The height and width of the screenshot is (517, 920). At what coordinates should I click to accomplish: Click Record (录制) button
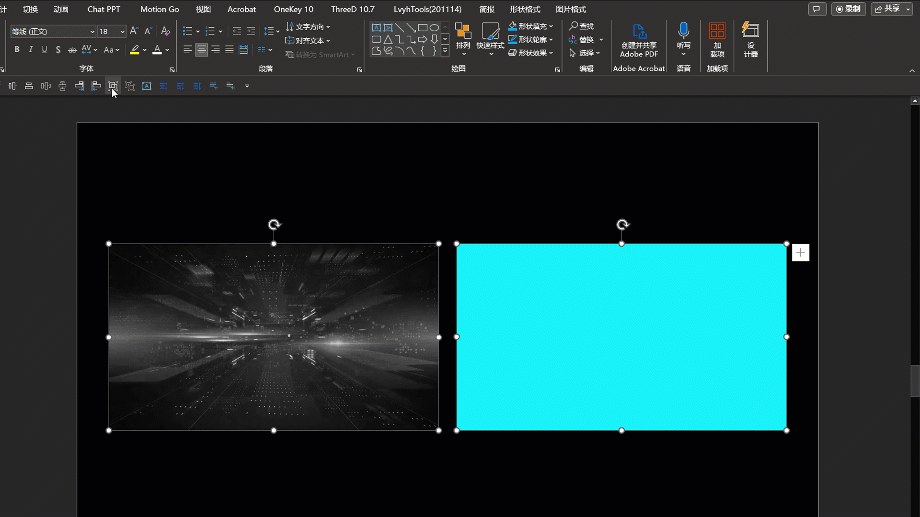(x=848, y=9)
